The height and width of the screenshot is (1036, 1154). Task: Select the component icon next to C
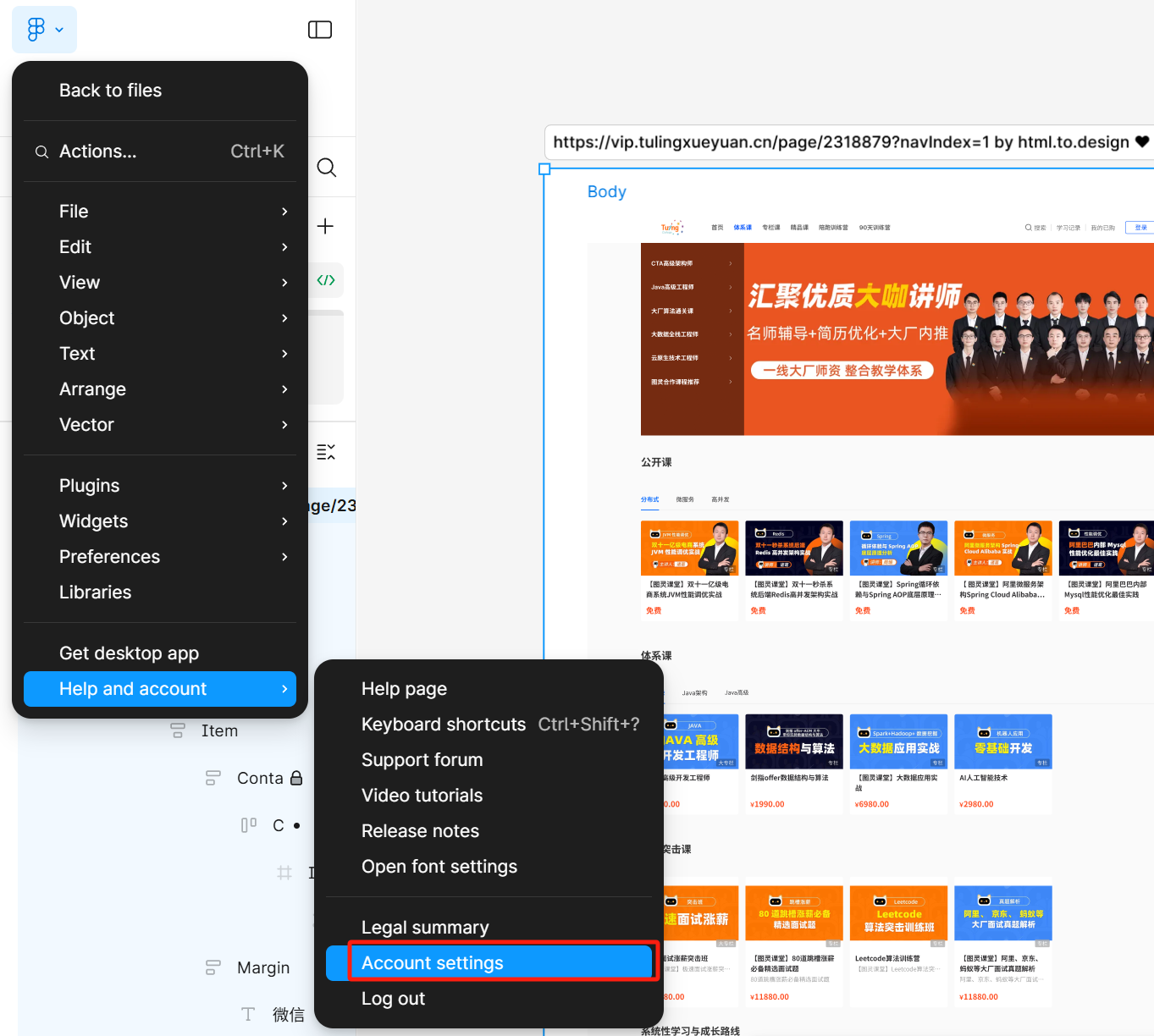248,824
